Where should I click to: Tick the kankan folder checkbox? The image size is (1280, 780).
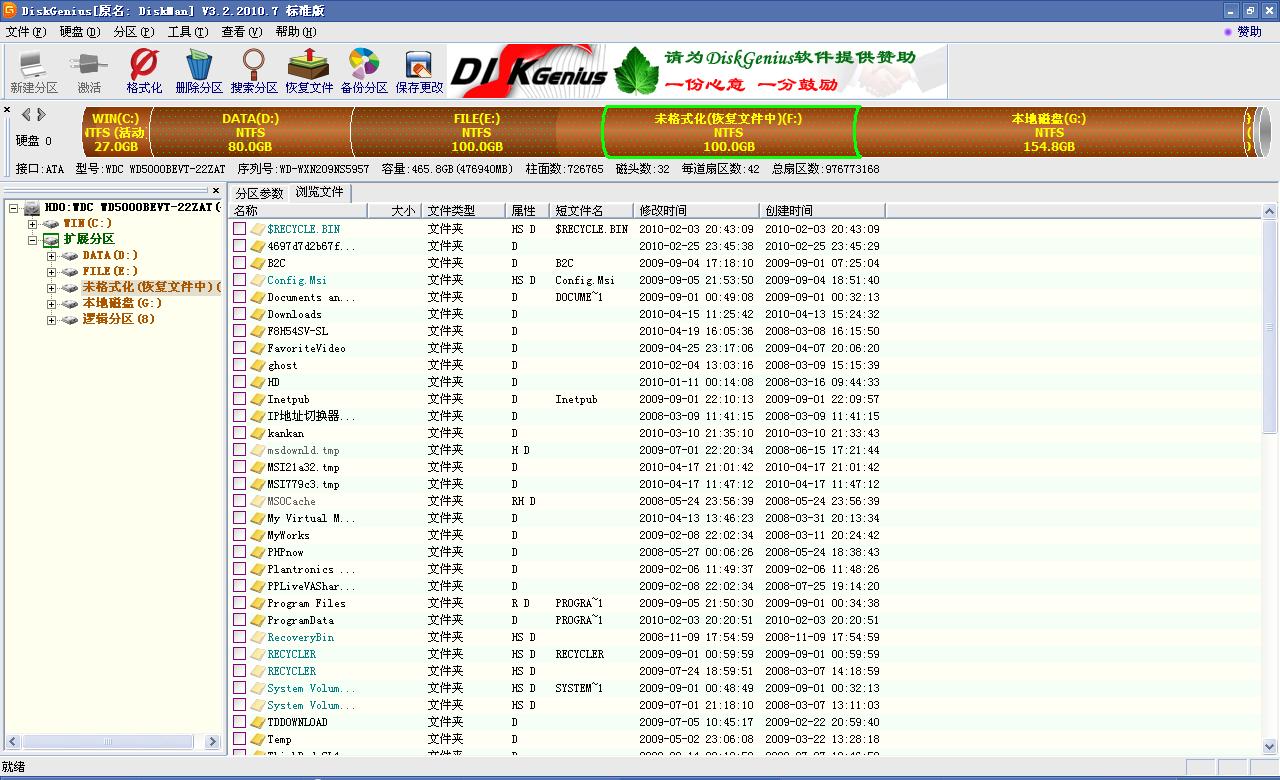pos(240,433)
